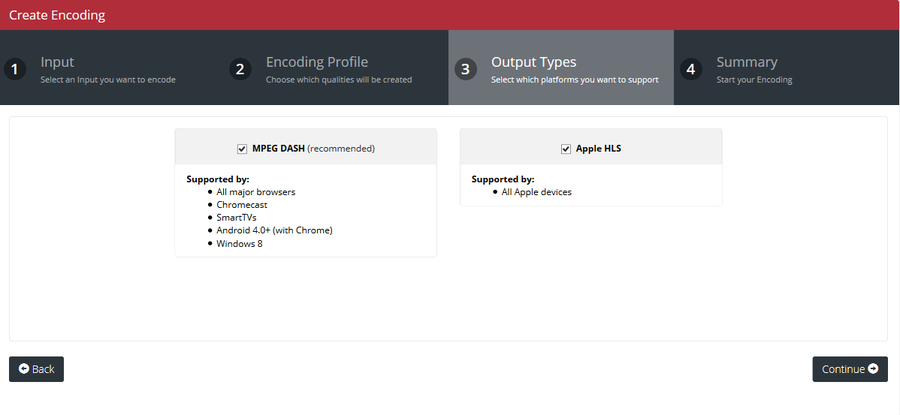The image size is (900, 415).
Task: Click the 'Windows 8' list item
Action: [x=239, y=243]
